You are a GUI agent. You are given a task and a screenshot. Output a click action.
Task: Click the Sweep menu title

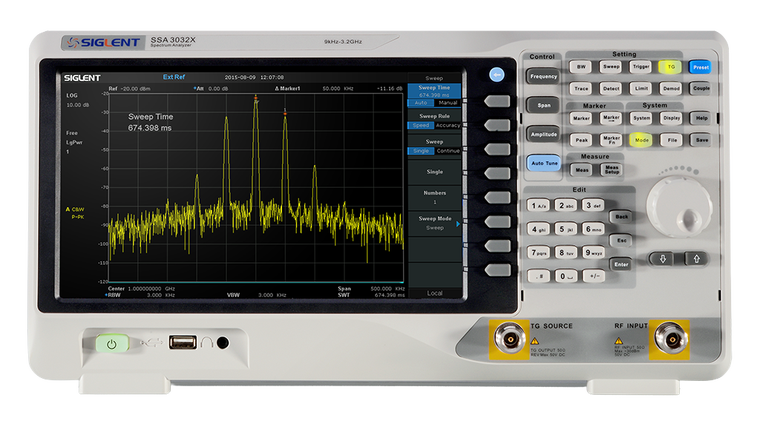[434, 78]
